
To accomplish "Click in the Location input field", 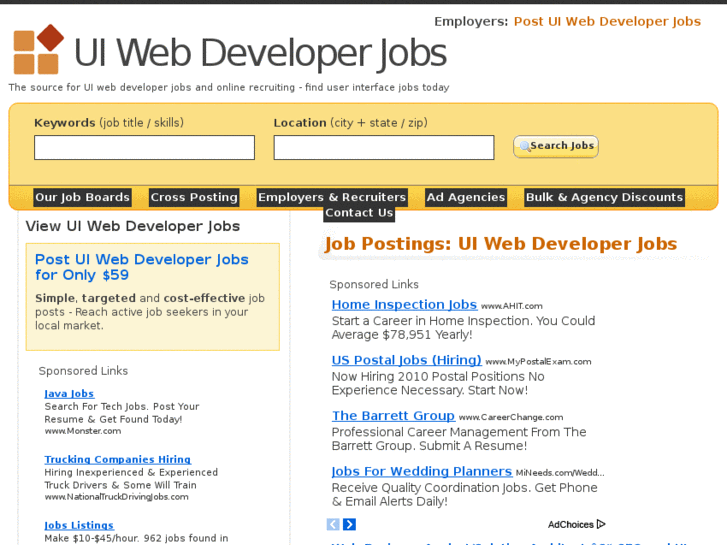I will (384, 147).
